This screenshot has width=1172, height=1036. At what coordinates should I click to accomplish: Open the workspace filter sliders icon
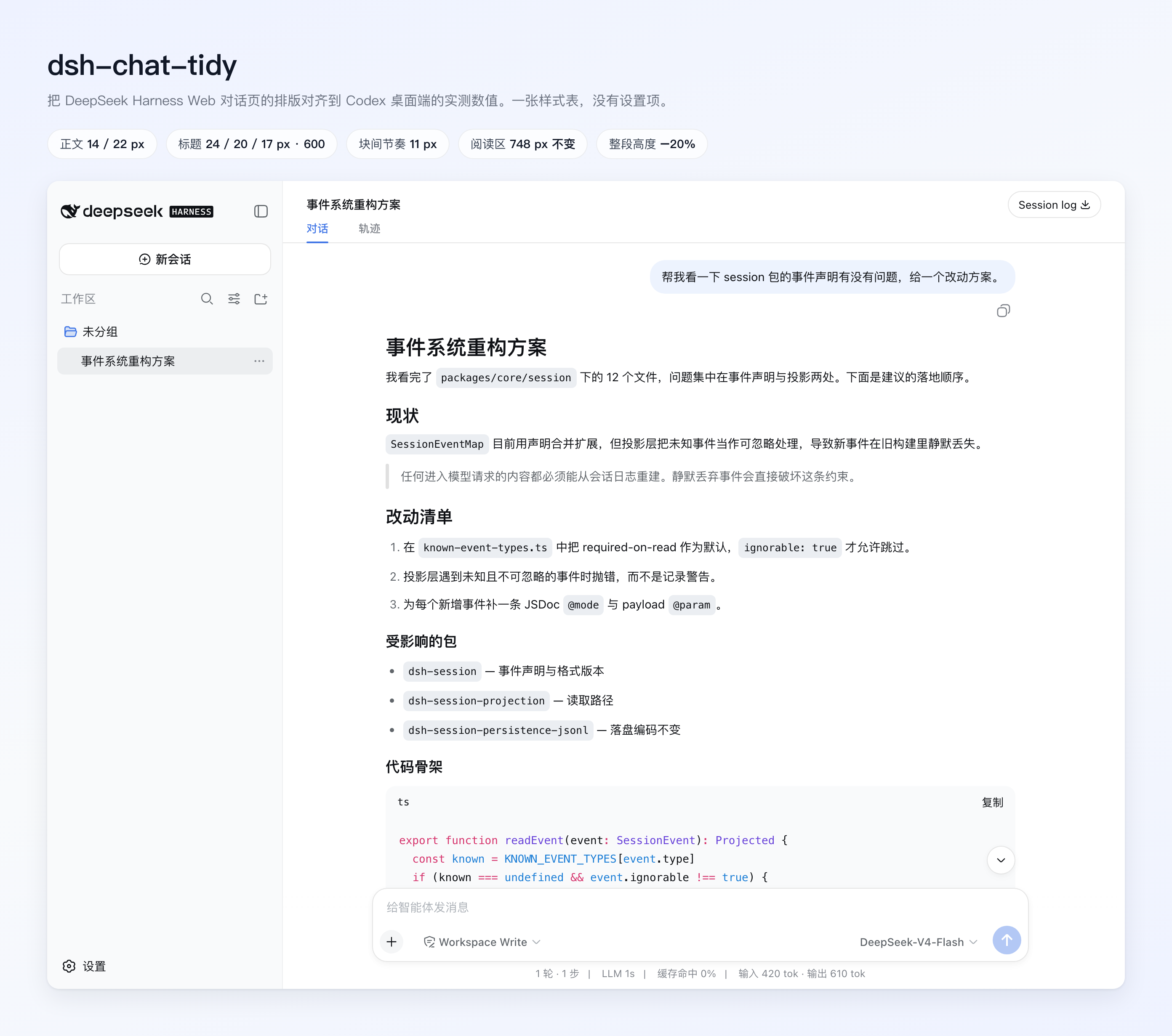[234, 299]
